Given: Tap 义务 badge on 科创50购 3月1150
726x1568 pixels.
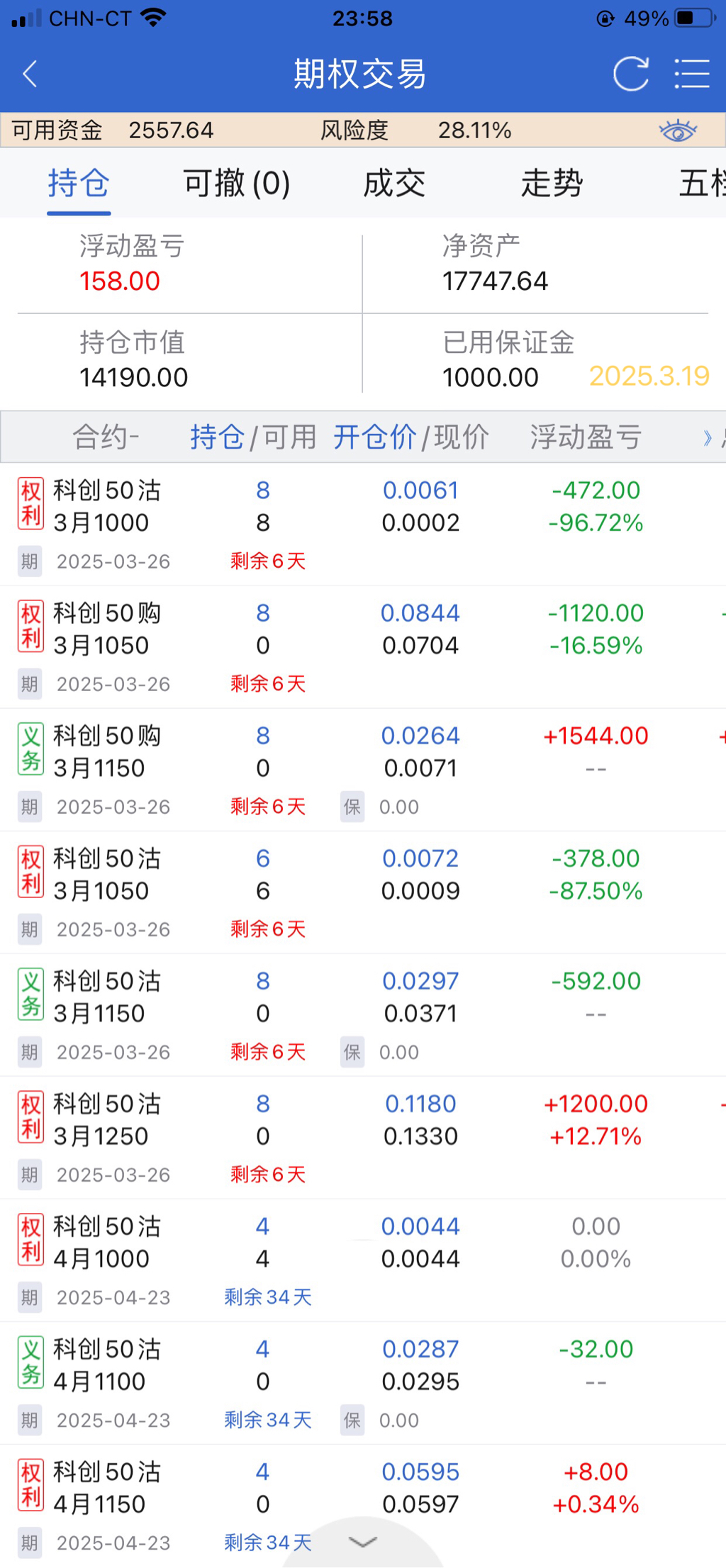Looking at the screenshot, I should coord(30,749).
